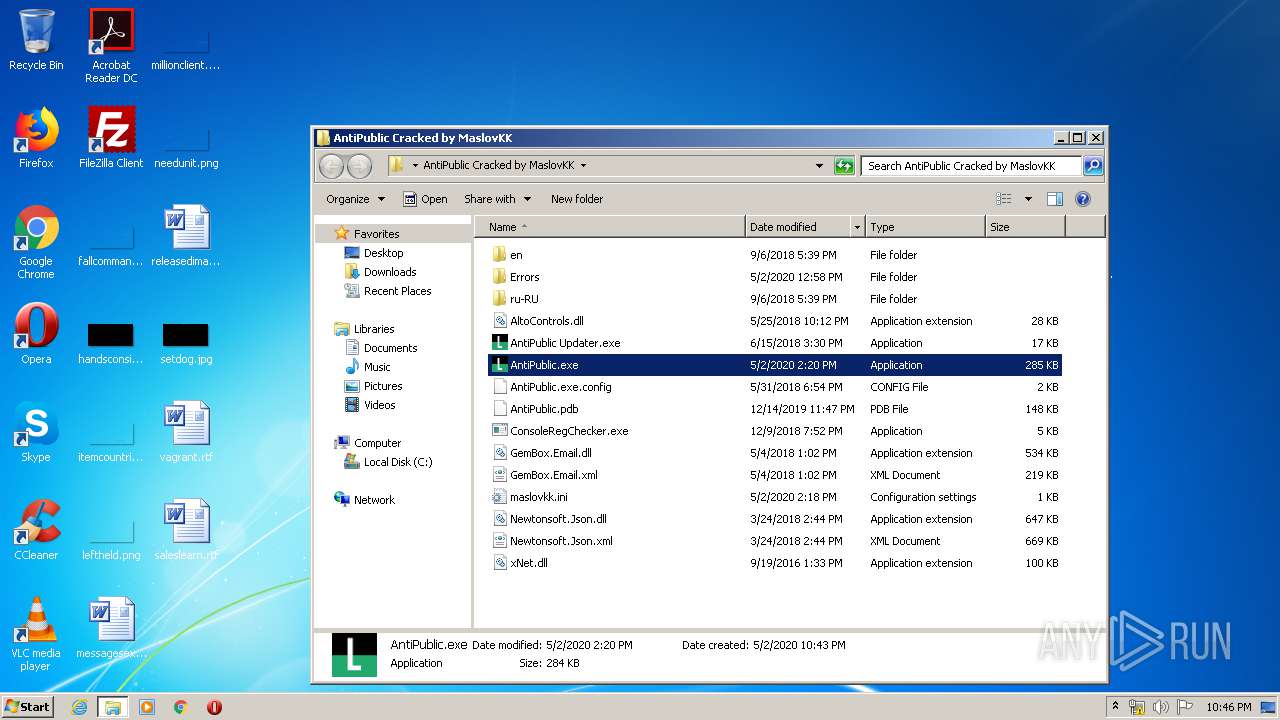Open the CCleaner desktop shortcut
The height and width of the screenshot is (720, 1280).
click(x=36, y=530)
